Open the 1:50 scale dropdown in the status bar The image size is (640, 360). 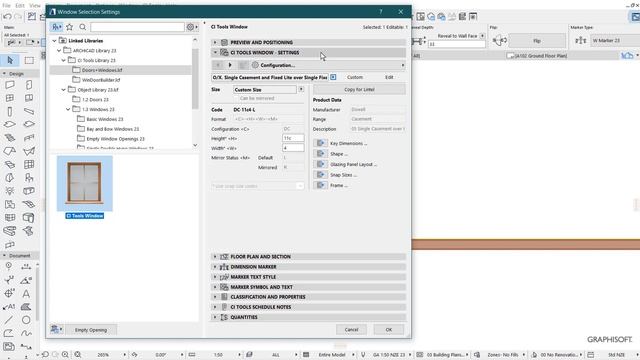[x=240, y=355]
